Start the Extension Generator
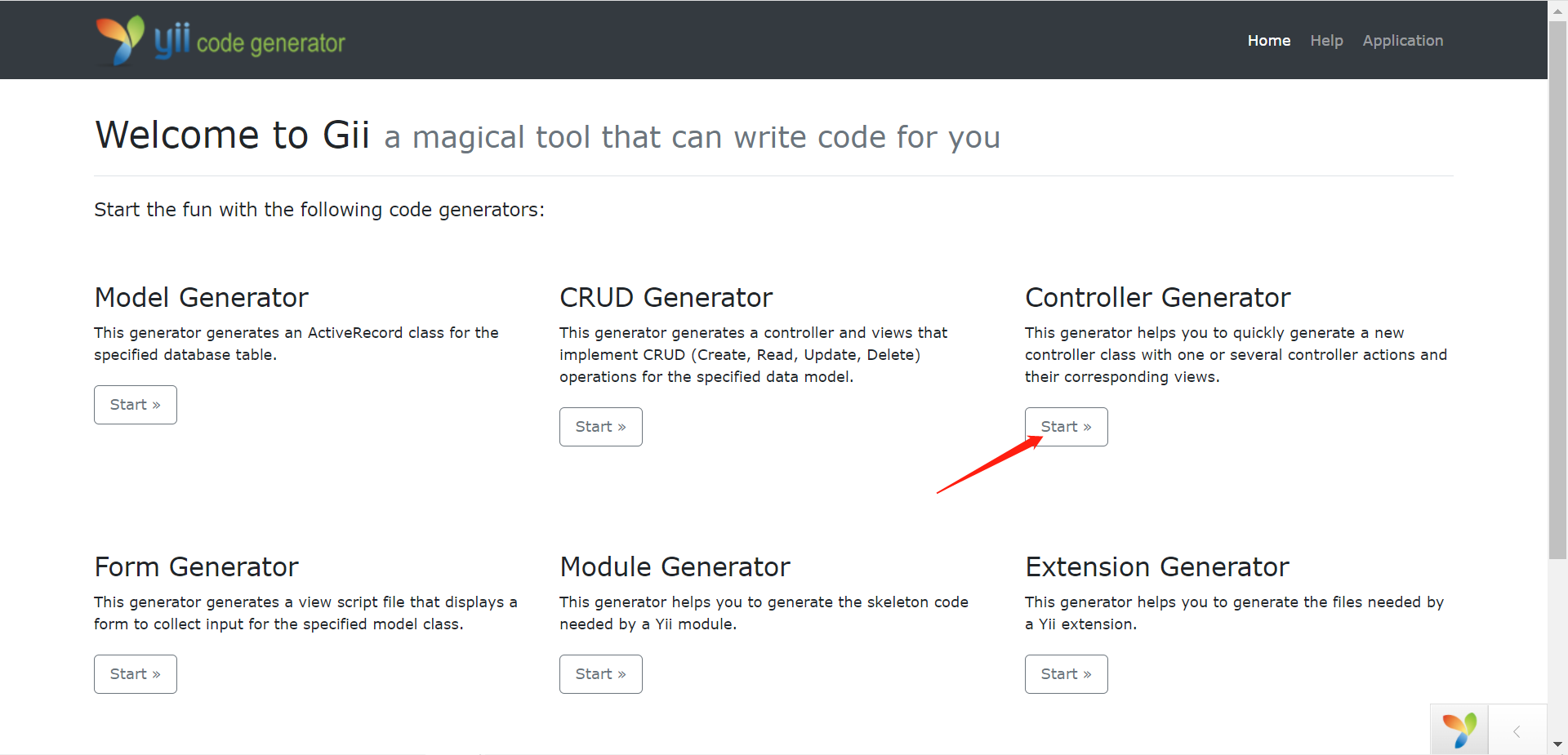The image size is (1568, 755). tap(1067, 674)
